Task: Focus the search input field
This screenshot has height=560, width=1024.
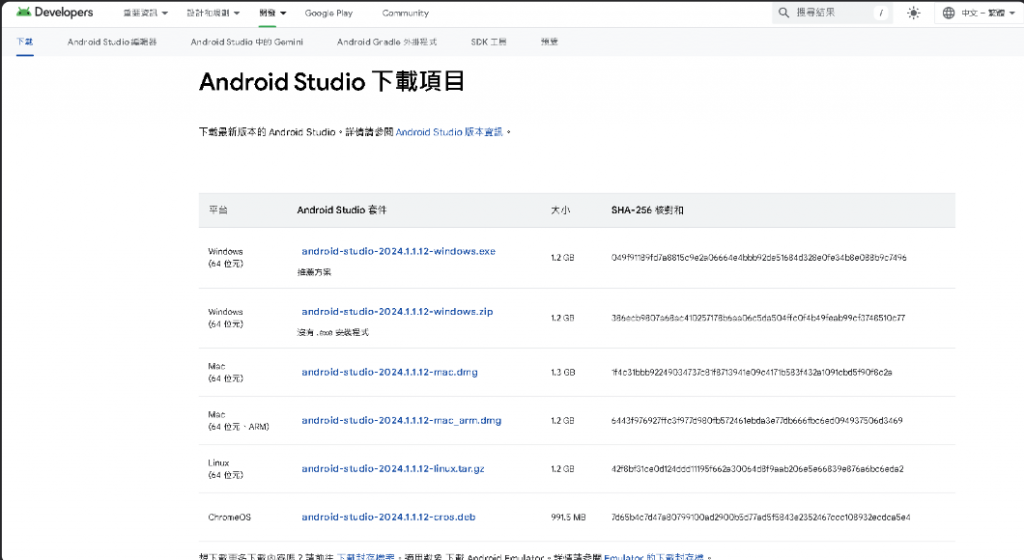Action: 831,13
